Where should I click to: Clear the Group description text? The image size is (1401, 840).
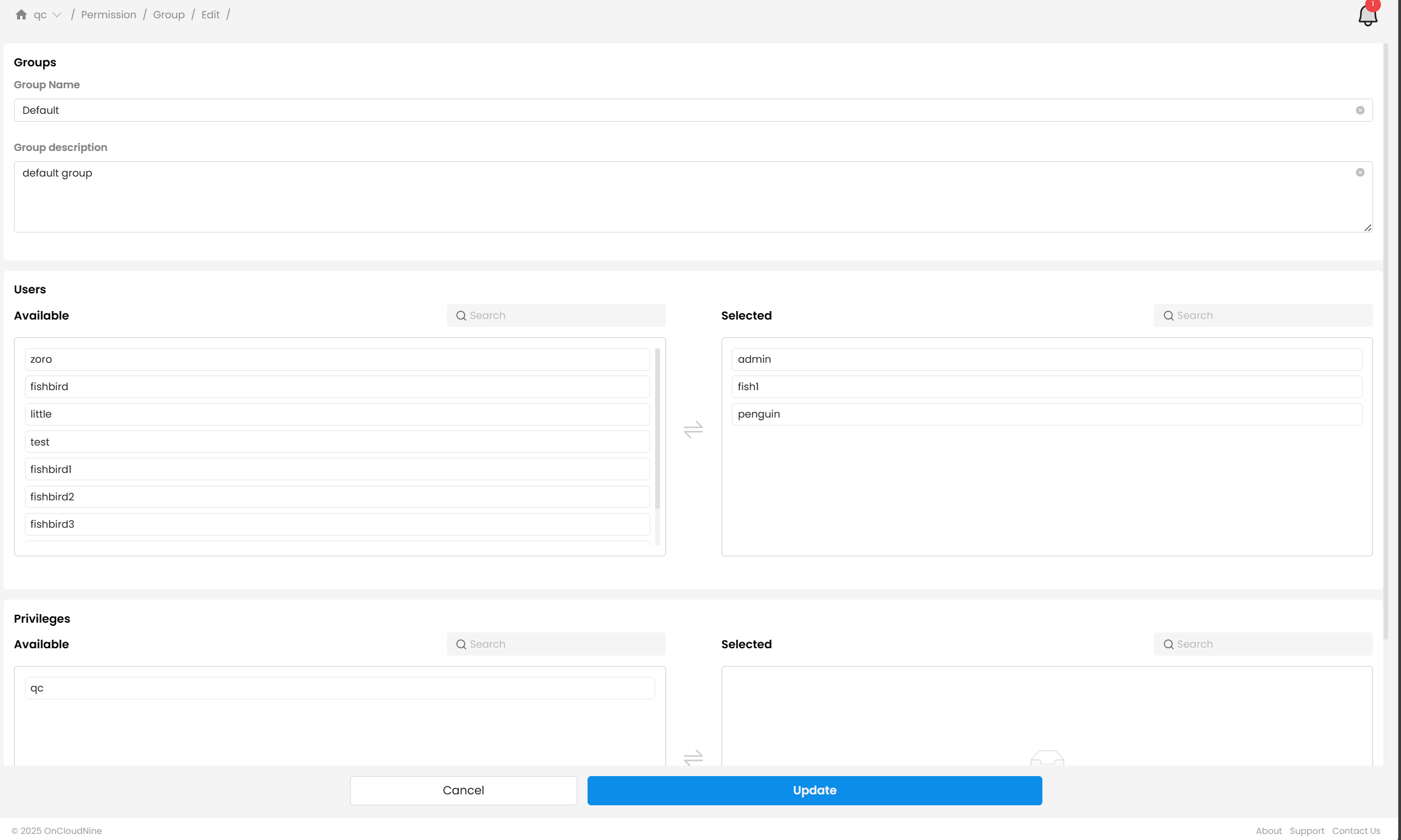(1360, 173)
